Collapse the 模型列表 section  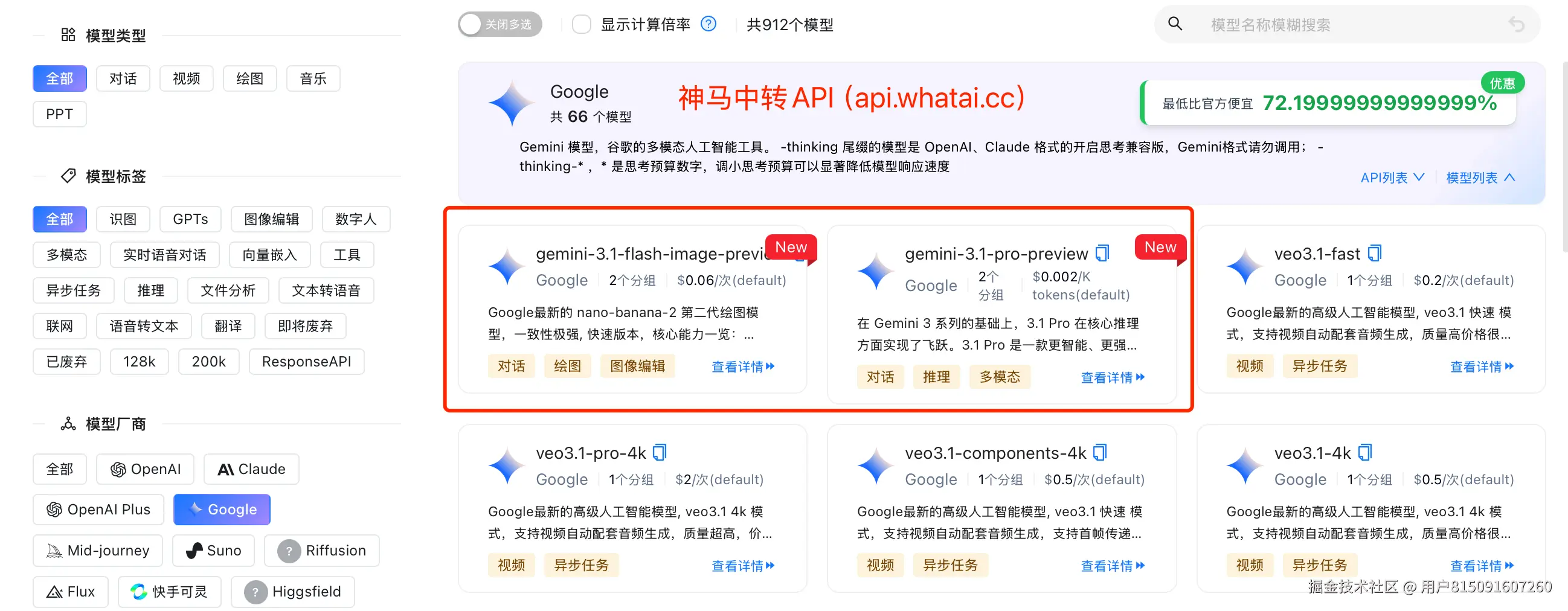(x=1480, y=178)
